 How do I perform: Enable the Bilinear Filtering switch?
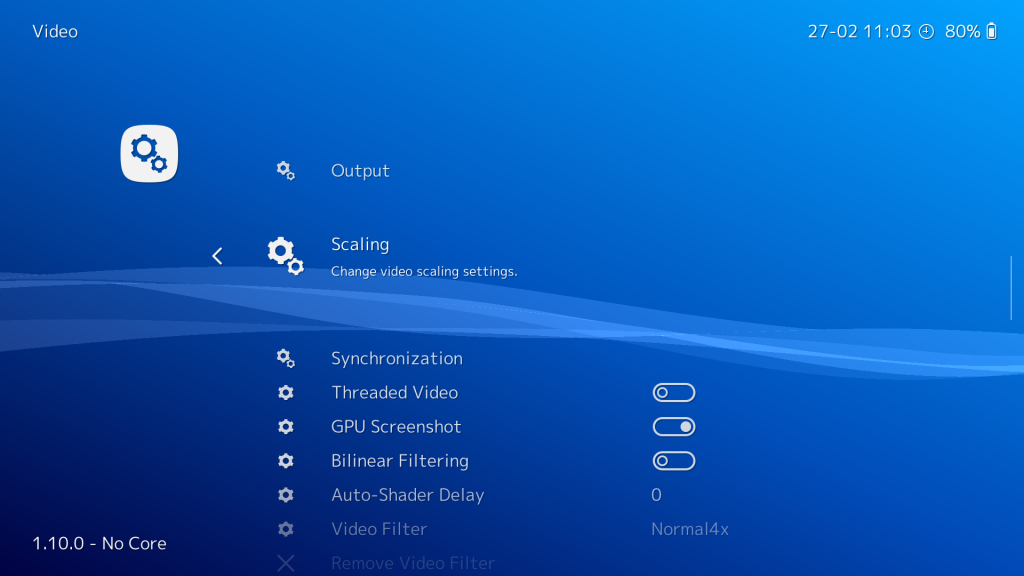[x=673, y=460]
